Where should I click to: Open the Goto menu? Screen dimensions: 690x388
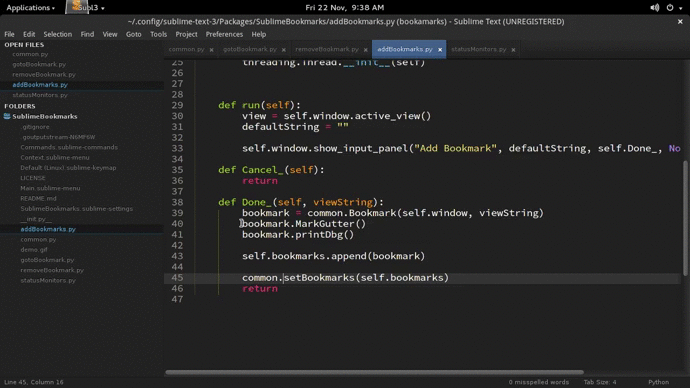pos(133,34)
